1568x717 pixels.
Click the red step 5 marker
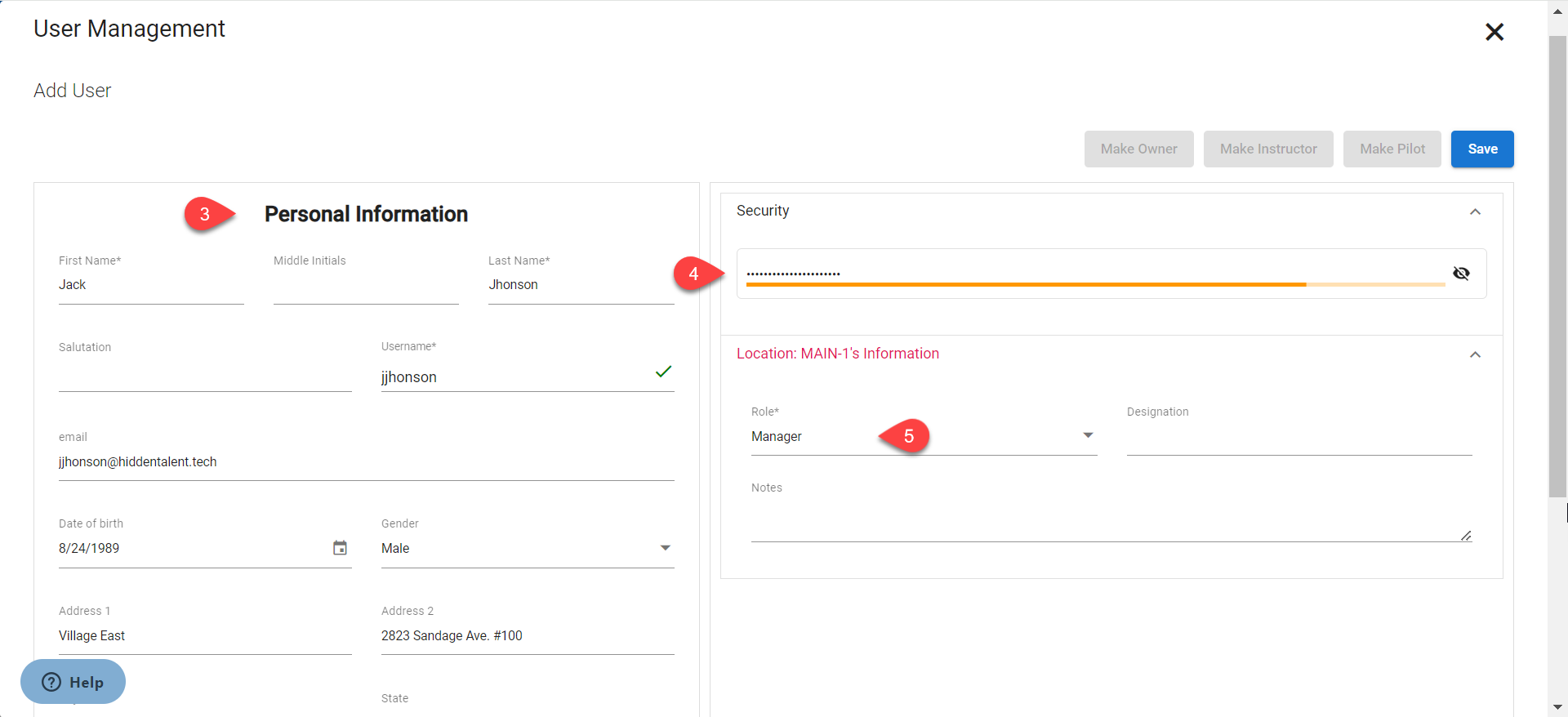point(907,436)
